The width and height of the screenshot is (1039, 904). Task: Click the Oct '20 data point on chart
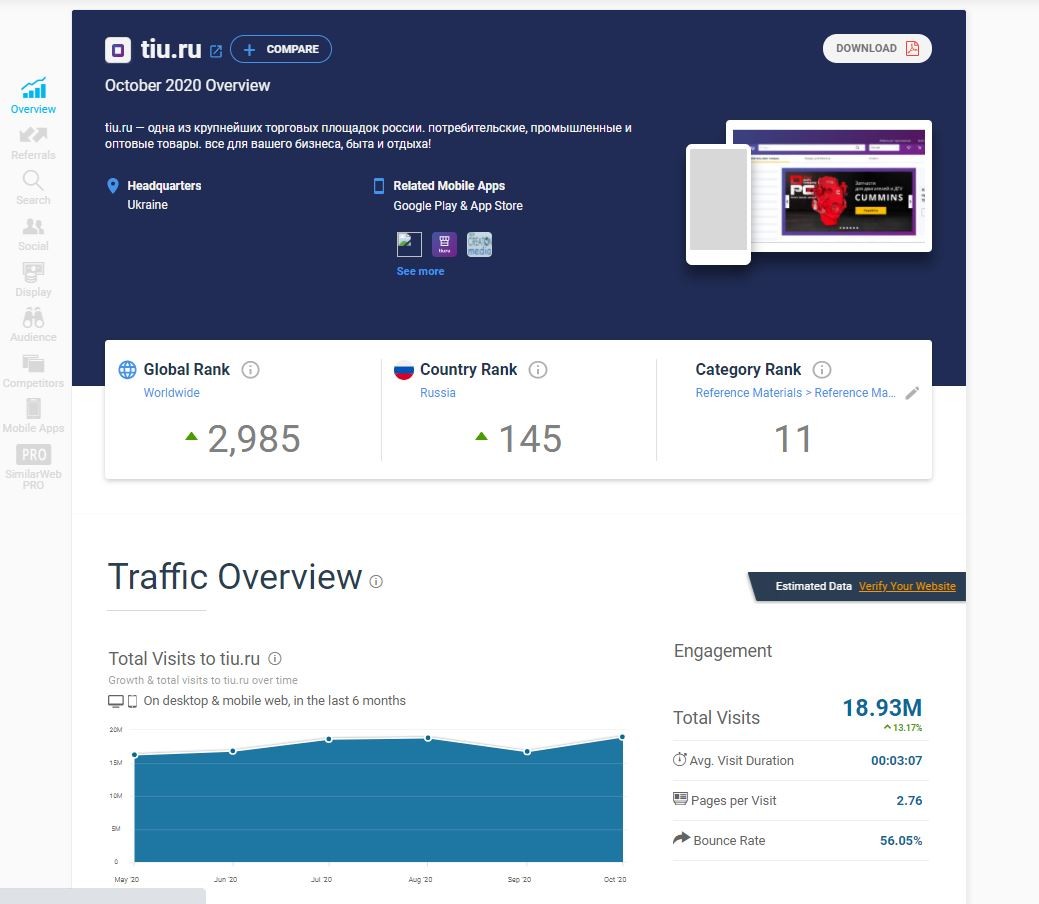tap(622, 737)
